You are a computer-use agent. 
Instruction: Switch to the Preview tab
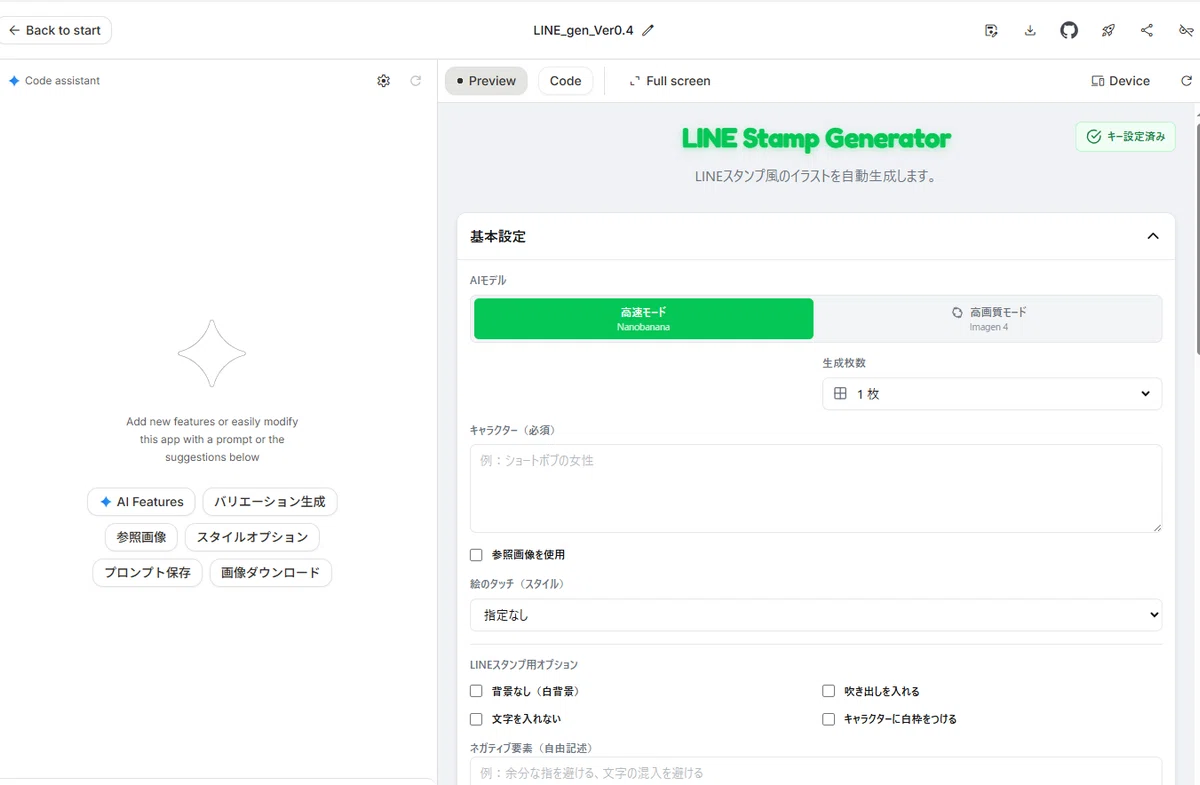point(486,81)
